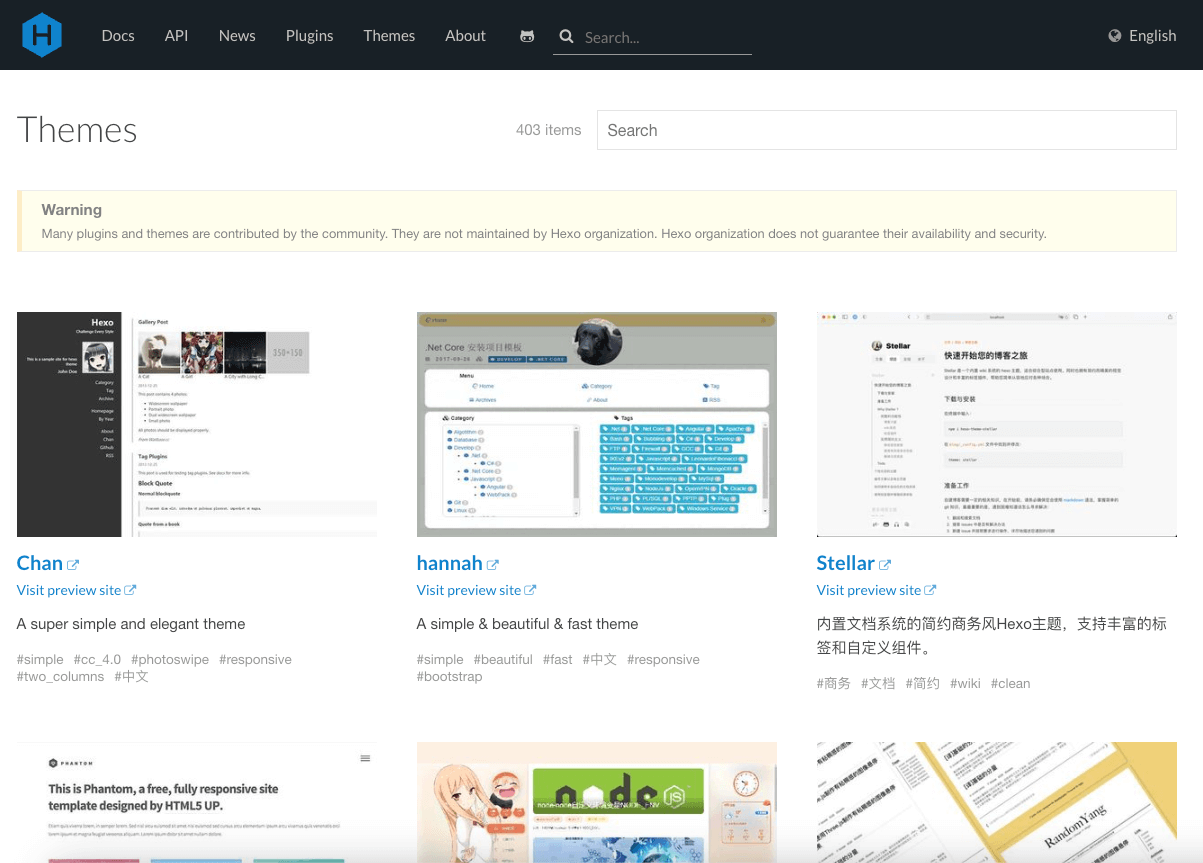This screenshot has height=863, width=1203.
Task: Select the #wiki tag under Stellar
Action: 965,683
